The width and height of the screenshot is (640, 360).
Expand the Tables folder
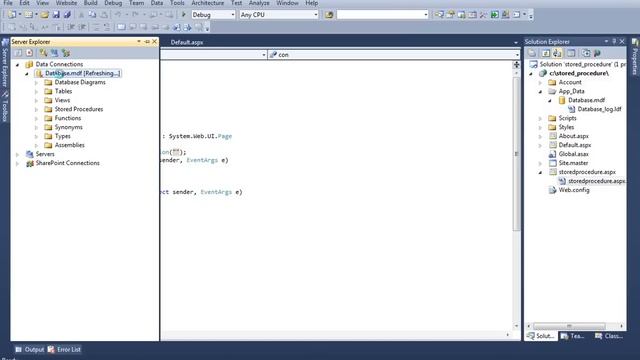[36, 91]
